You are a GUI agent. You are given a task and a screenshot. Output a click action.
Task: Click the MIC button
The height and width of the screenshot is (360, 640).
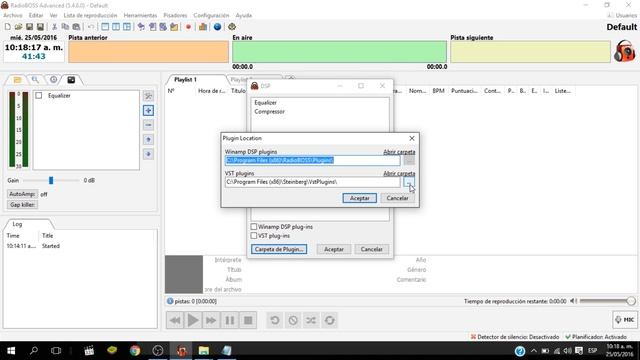point(625,320)
